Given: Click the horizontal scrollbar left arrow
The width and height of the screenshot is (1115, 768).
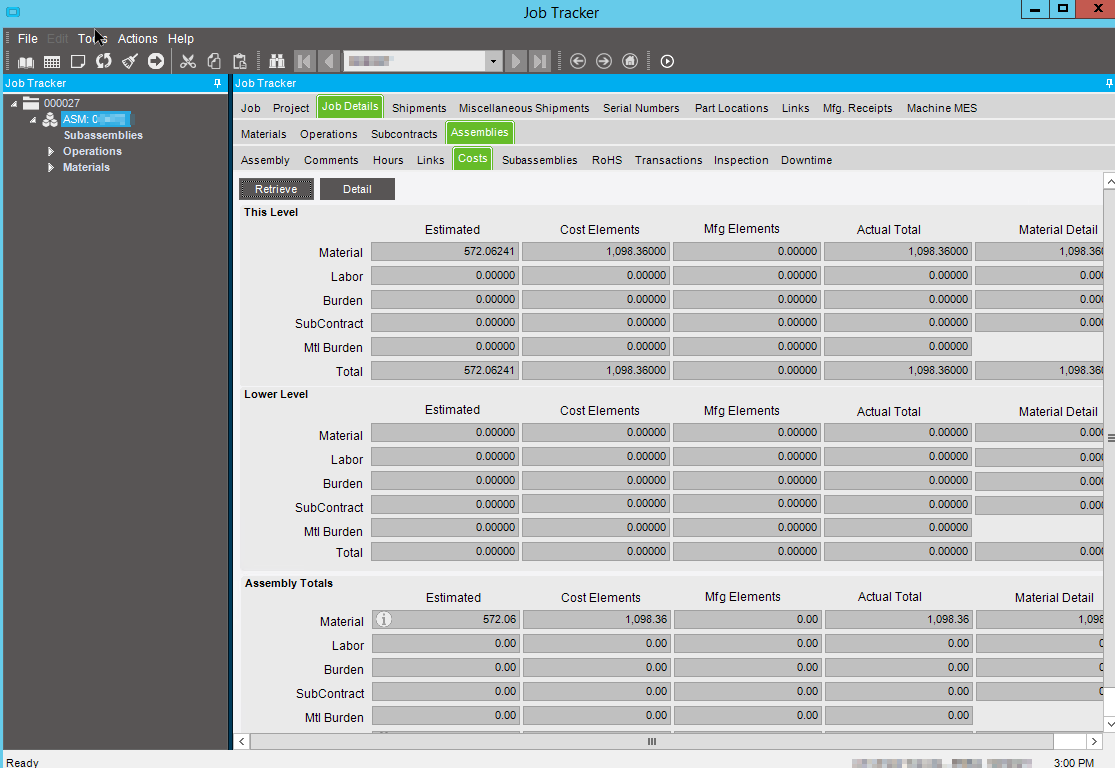Looking at the screenshot, I should (242, 742).
